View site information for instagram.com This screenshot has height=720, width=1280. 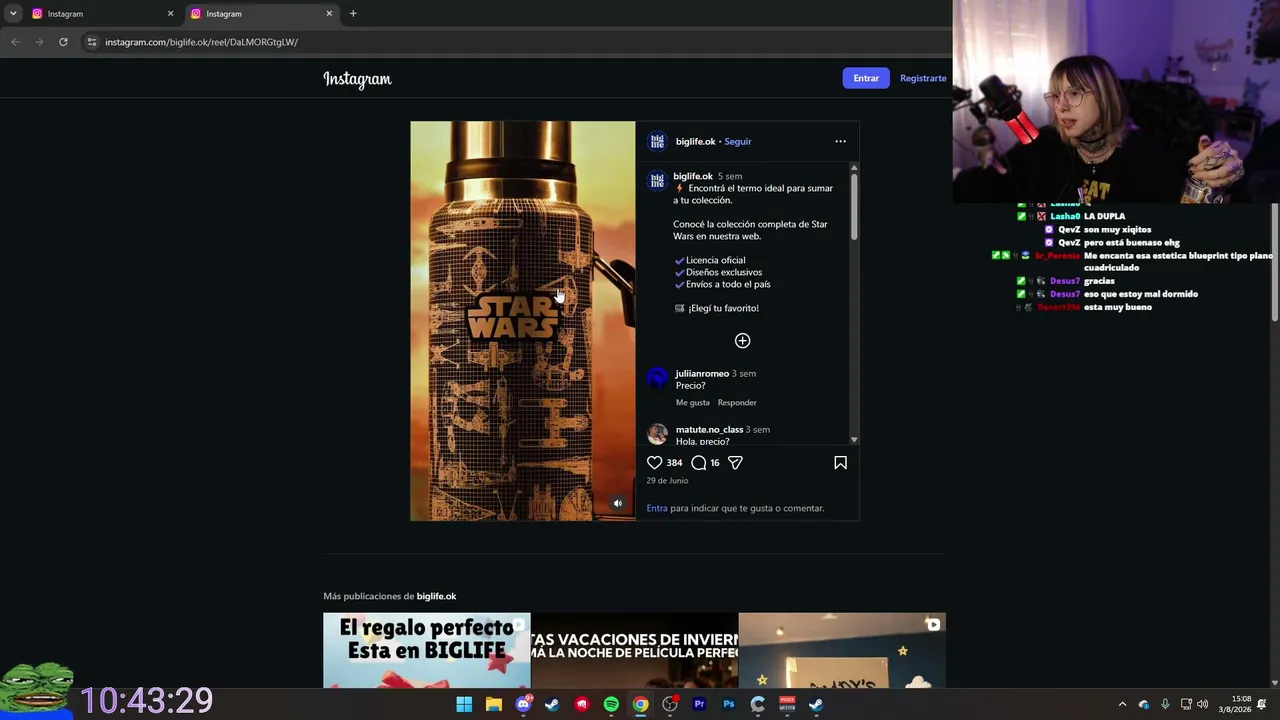coord(92,42)
